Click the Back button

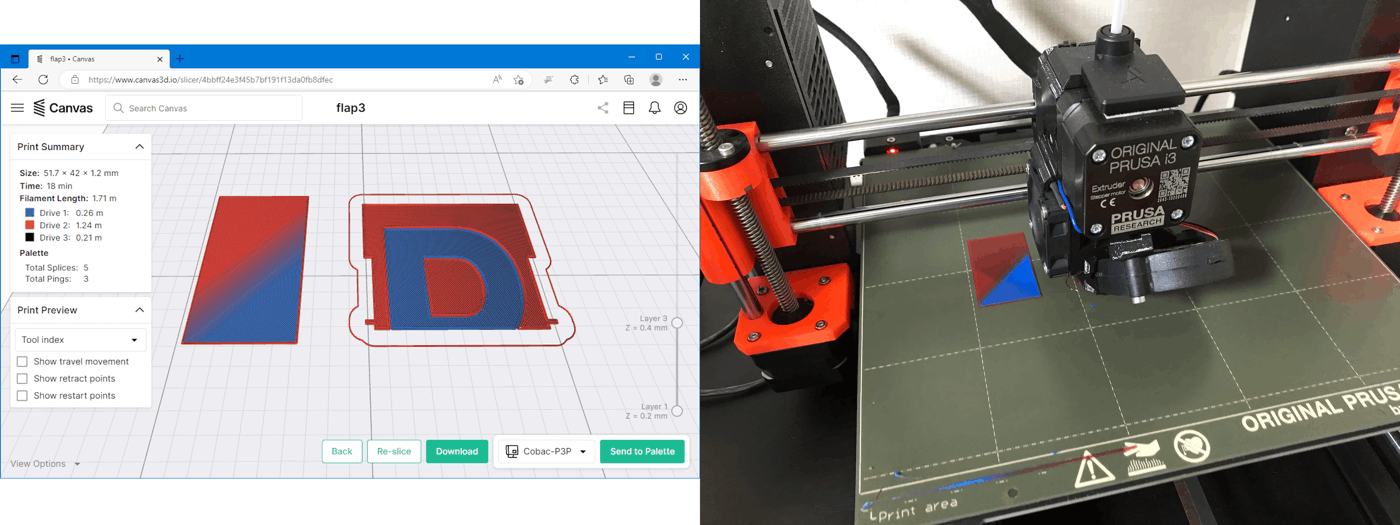click(x=342, y=452)
